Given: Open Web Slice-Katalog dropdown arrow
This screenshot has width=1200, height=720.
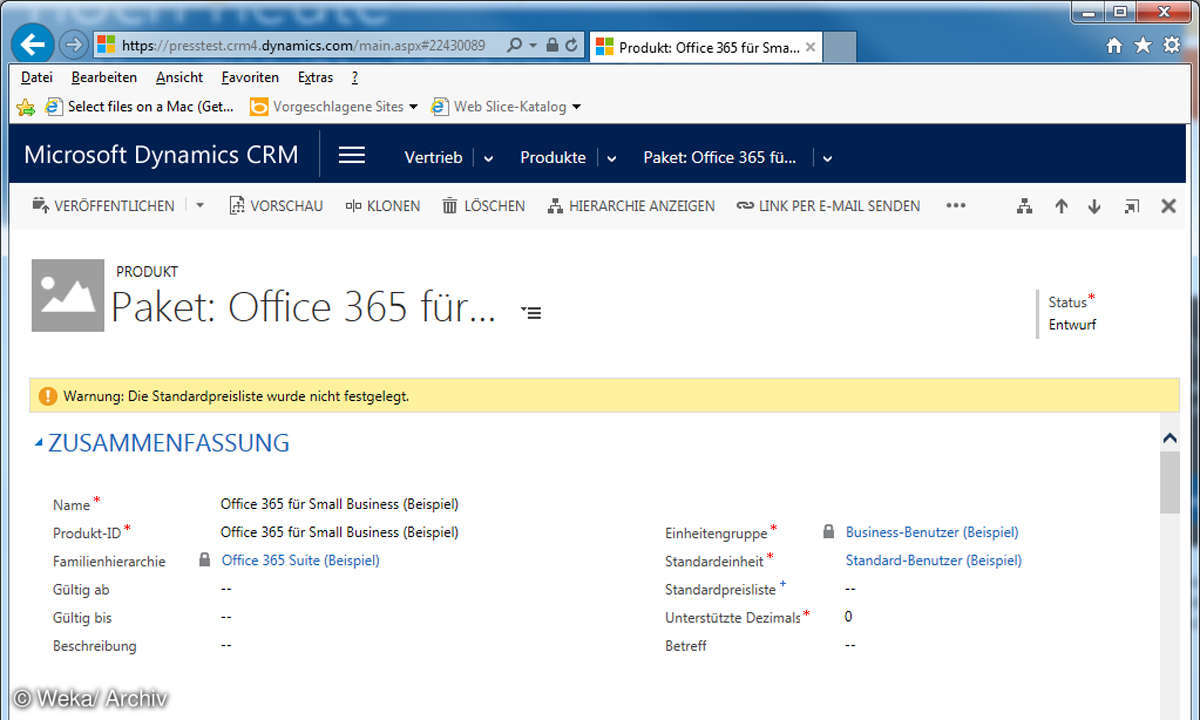Looking at the screenshot, I should pos(576,107).
